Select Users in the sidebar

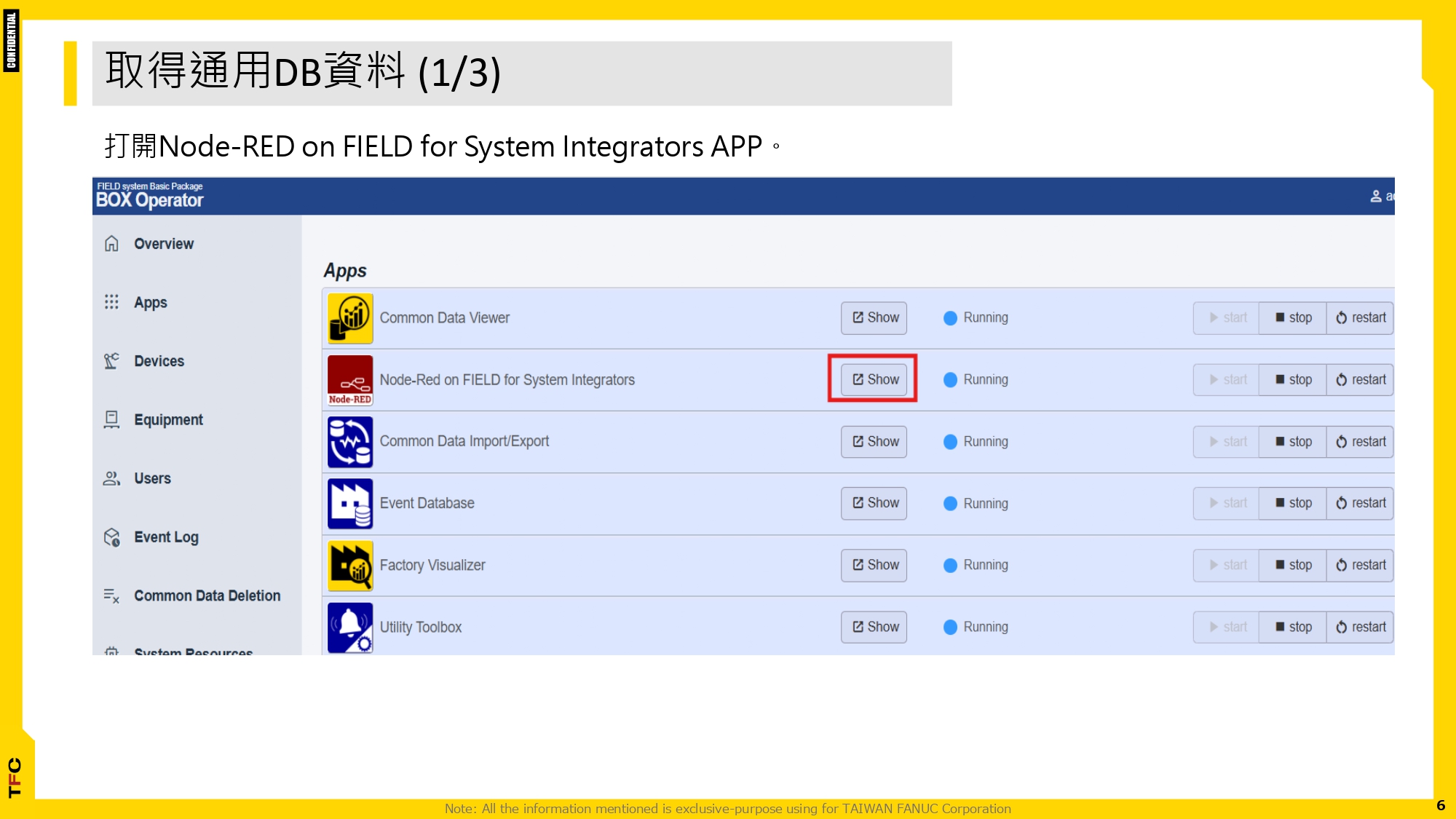pyautogui.click(x=152, y=478)
